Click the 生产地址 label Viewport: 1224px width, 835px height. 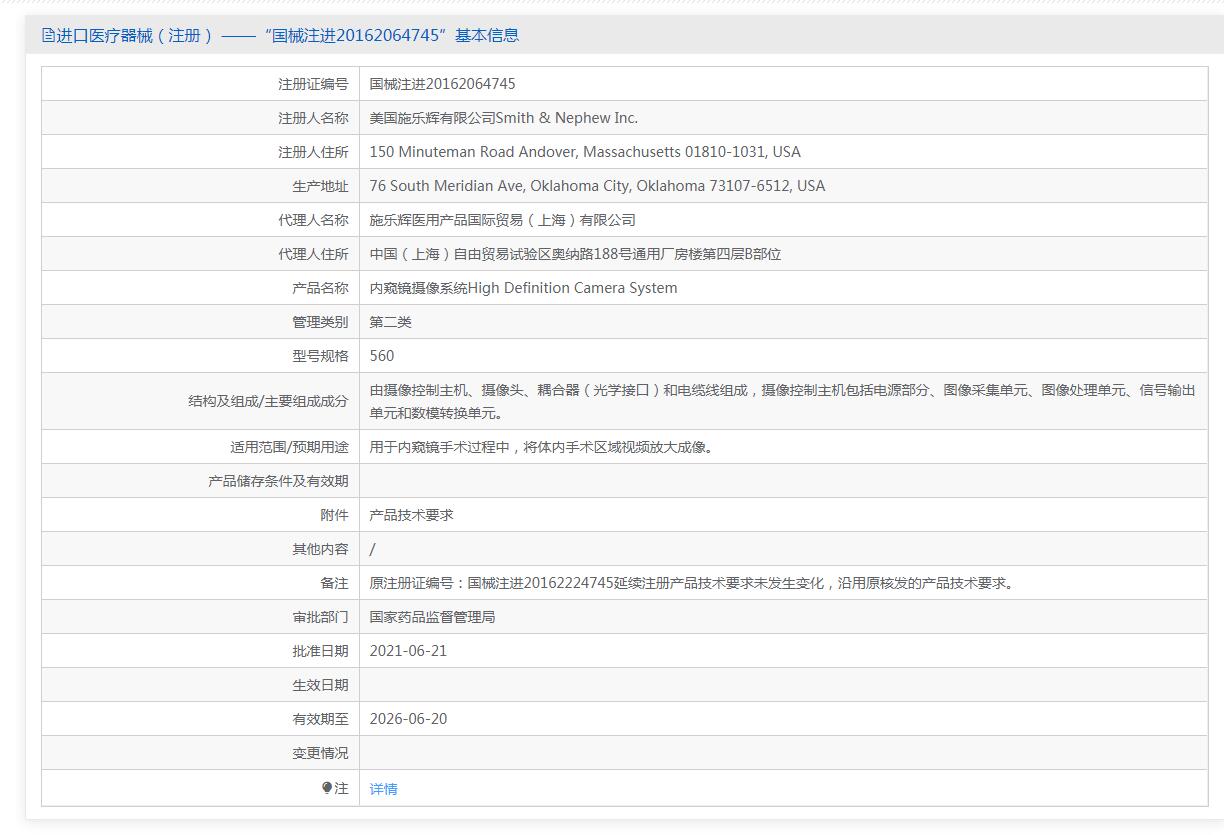(x=320, y=186)
